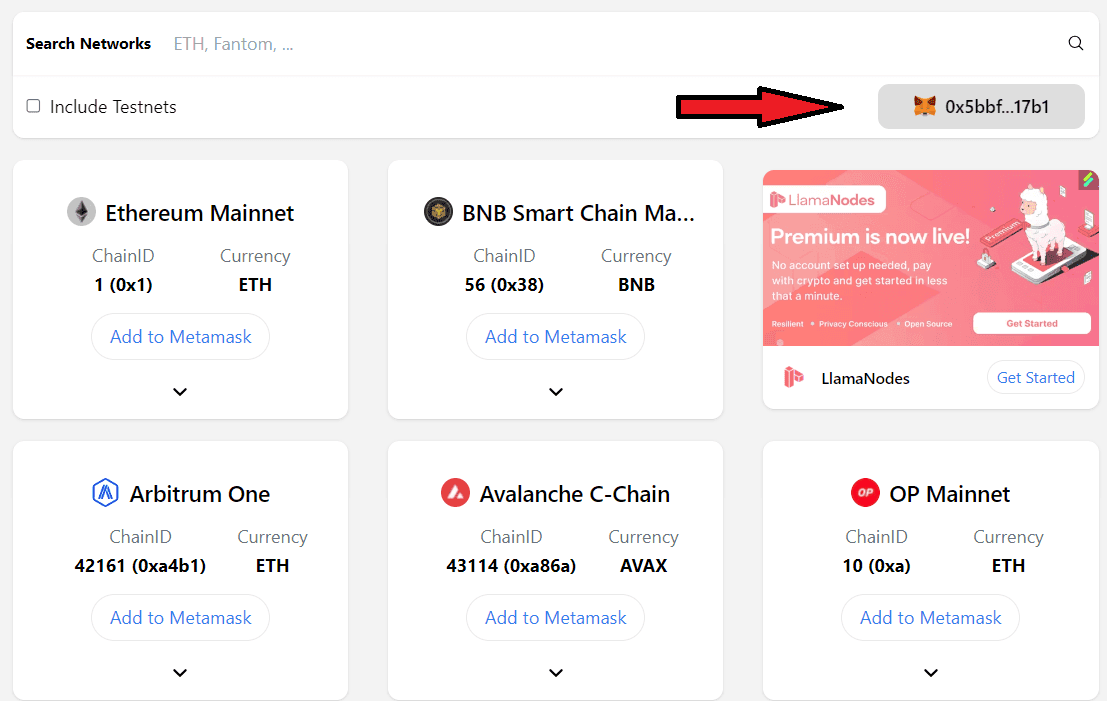
Task: Add Ethereum Mainnet to Metamask
Action: (180, 337)
